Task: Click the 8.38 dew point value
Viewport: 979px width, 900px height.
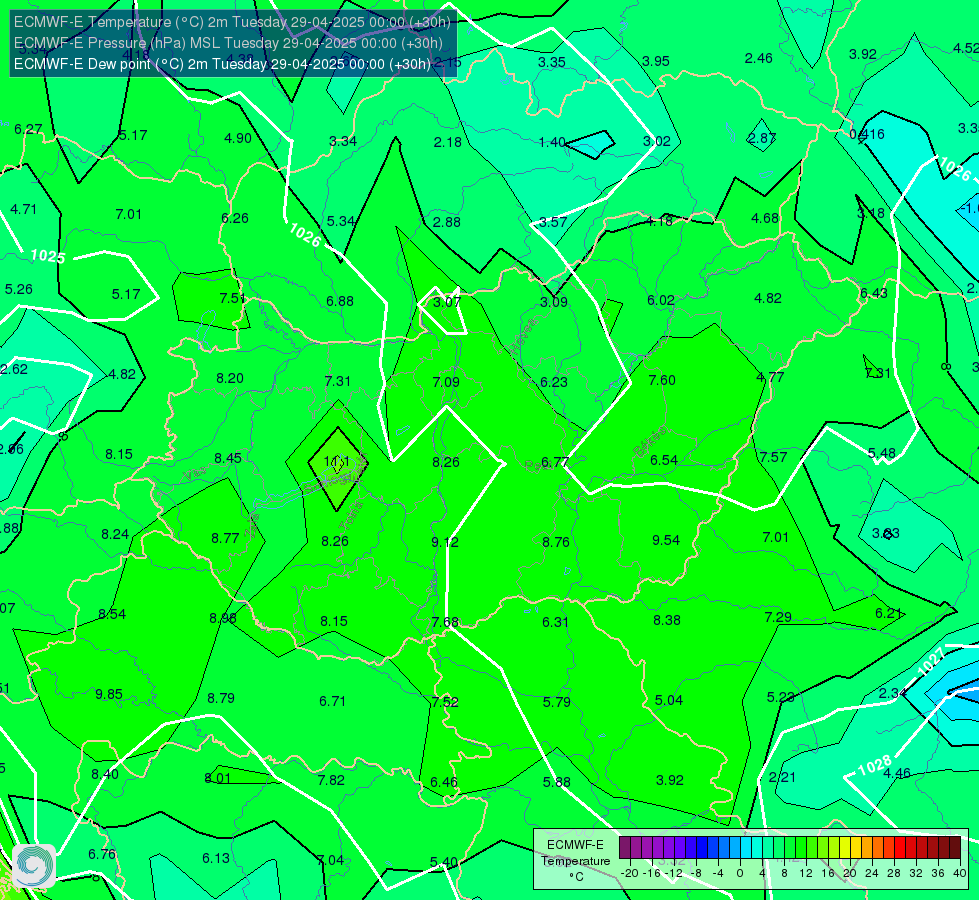Action: 667,620
